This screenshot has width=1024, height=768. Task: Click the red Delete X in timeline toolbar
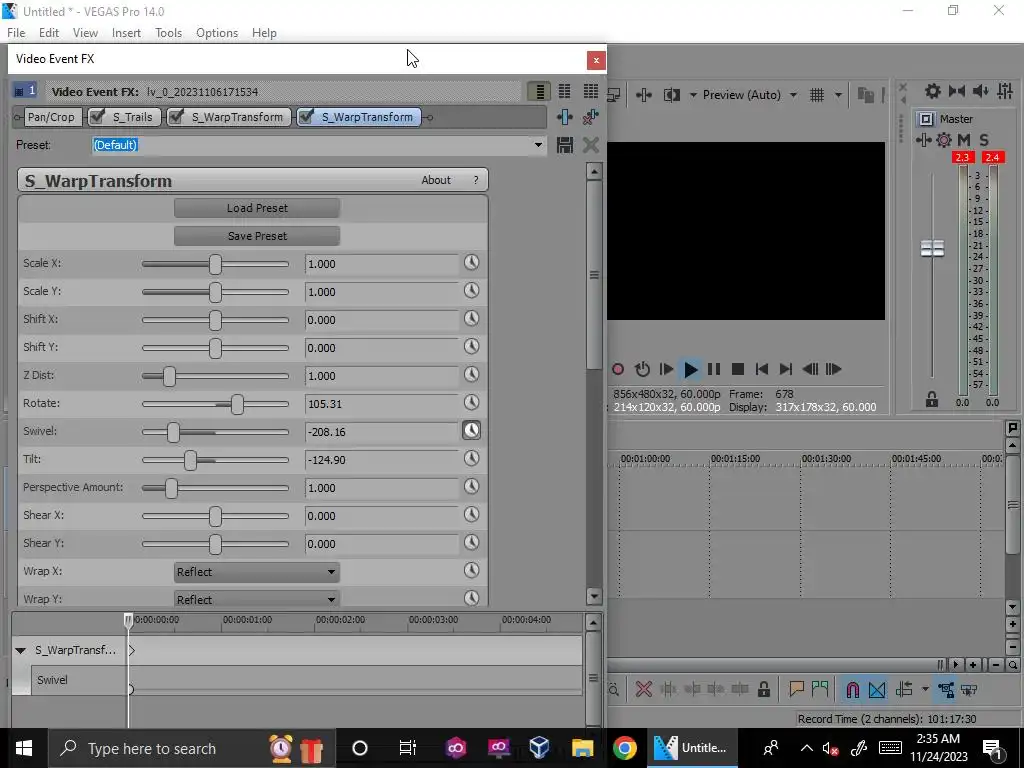click(x=643, y=689)
